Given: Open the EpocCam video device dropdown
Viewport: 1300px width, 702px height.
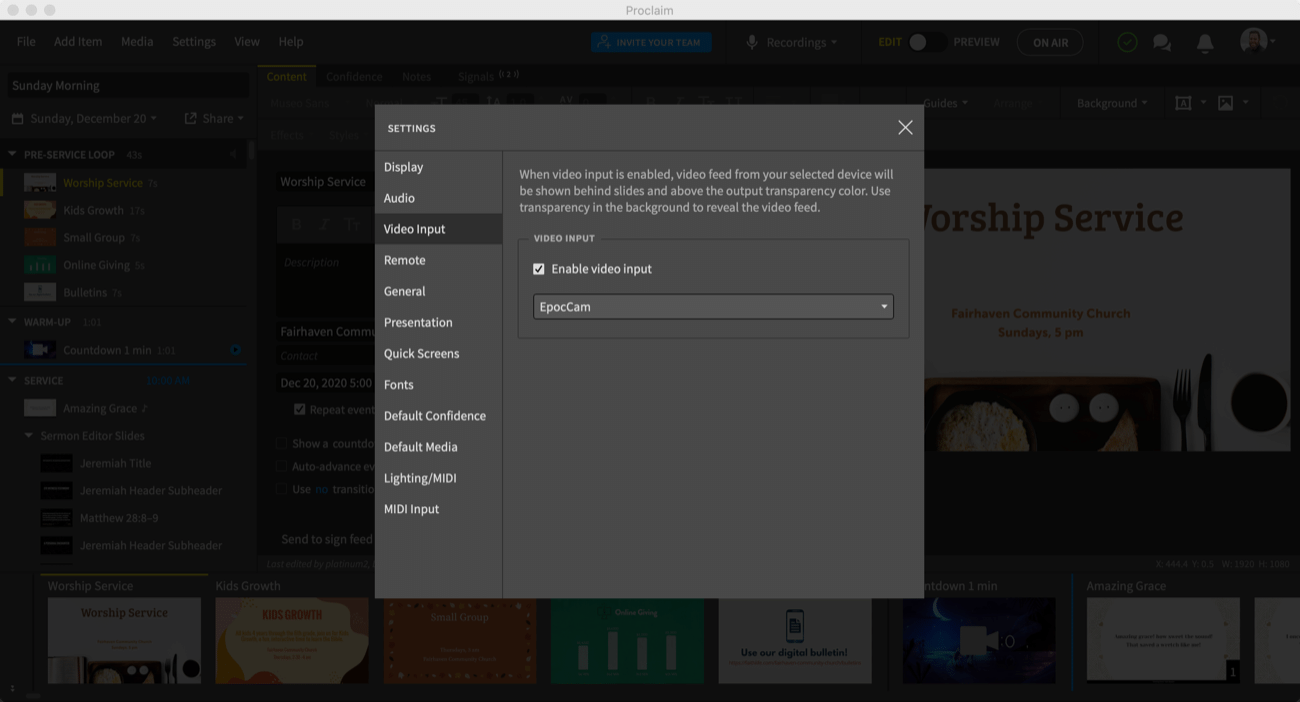Looking at the screenshot, I should point(713,307).
